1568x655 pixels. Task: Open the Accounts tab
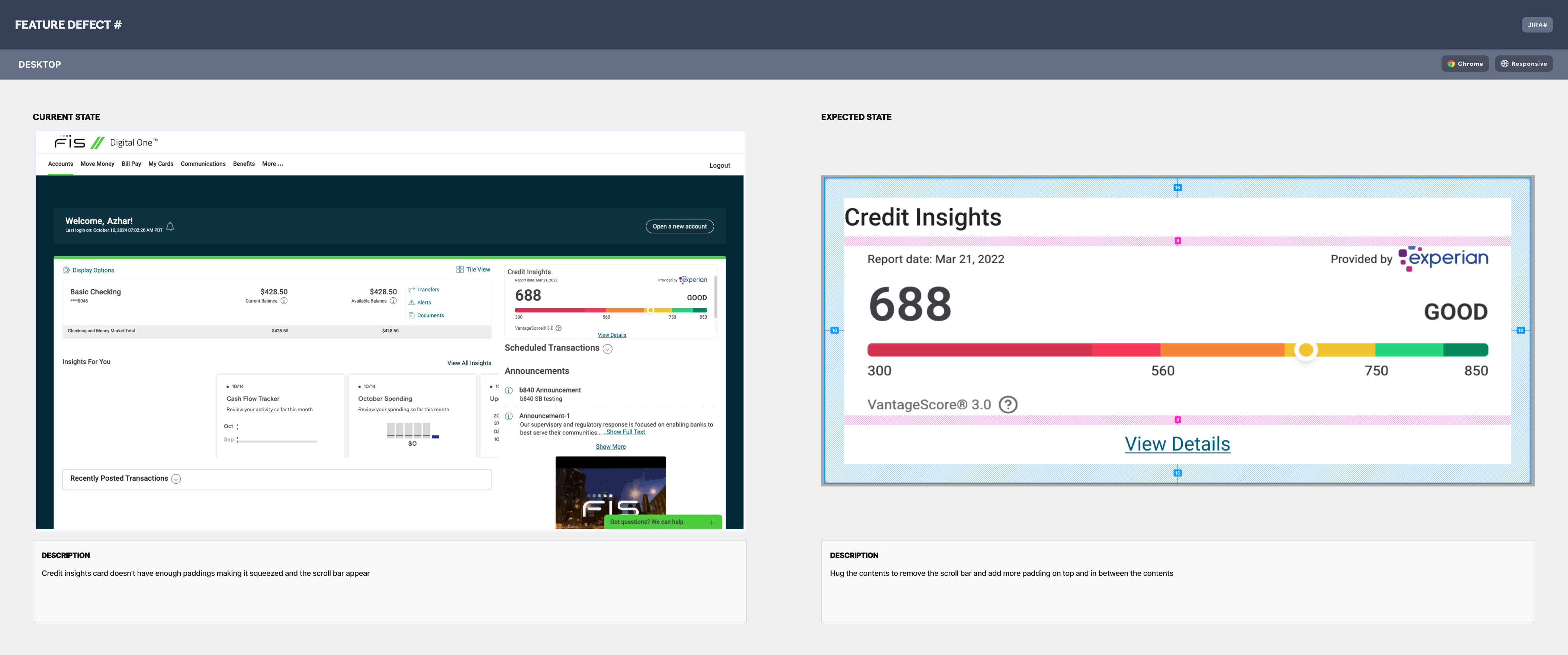[x=60, y=164]
